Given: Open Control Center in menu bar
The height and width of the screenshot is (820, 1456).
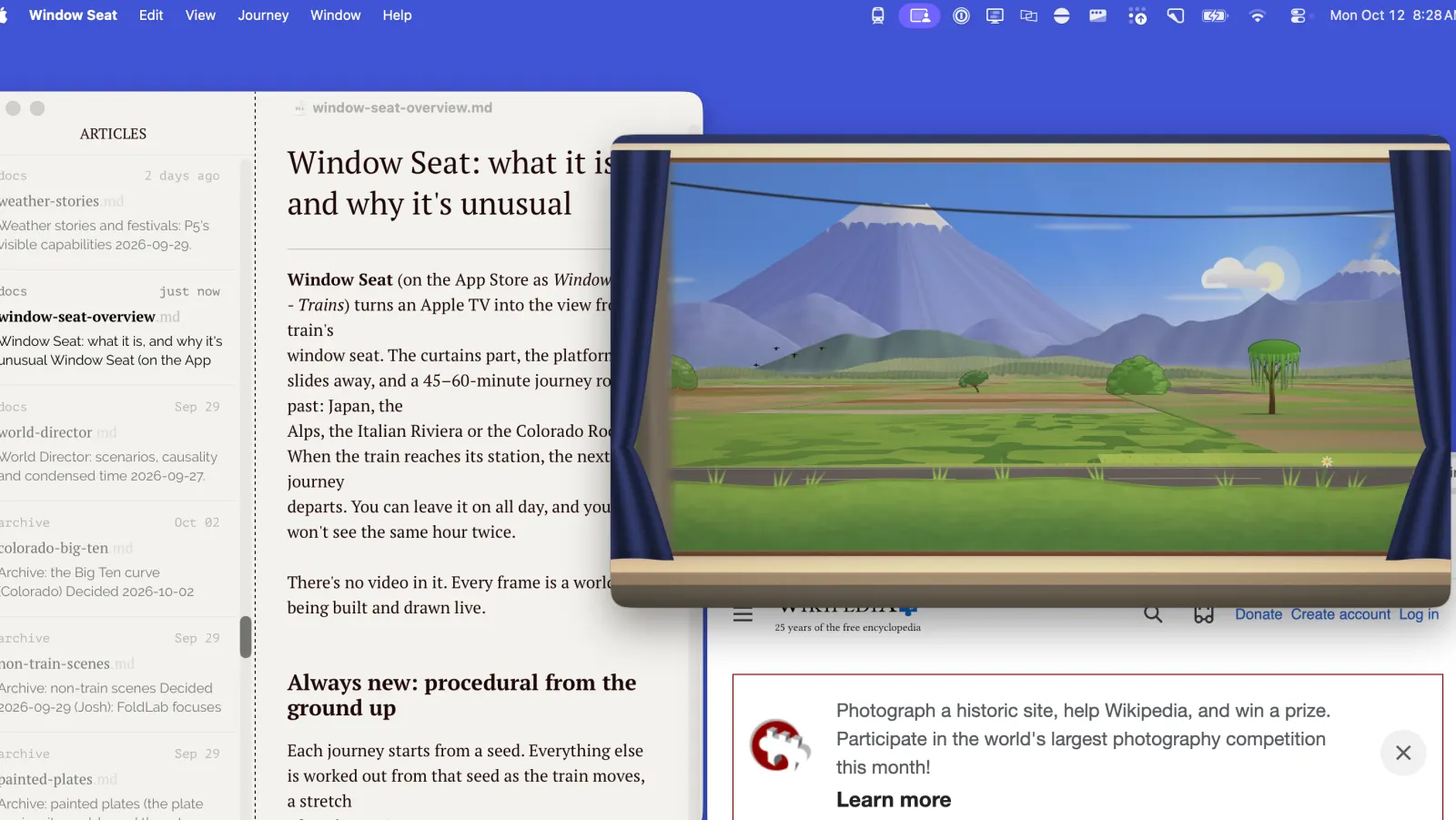Looking at the screenshot, I should 1298,15.
